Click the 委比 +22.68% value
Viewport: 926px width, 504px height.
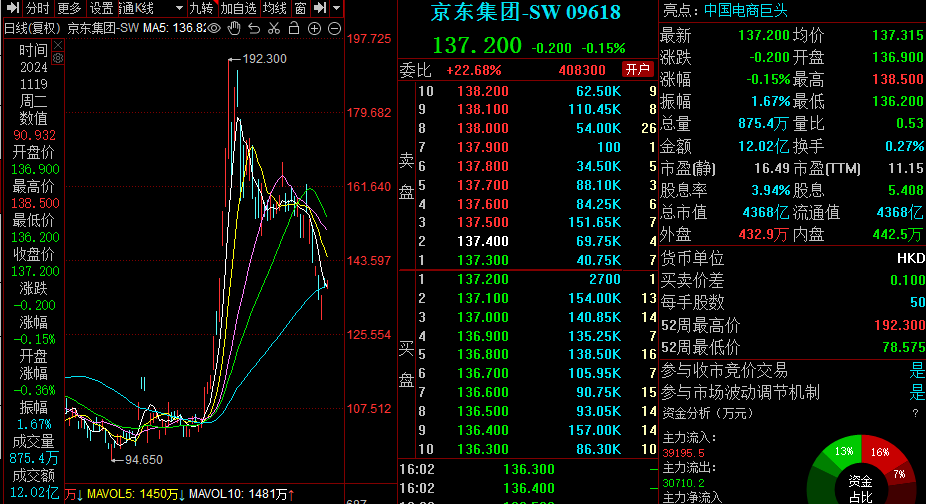(474, 70)
